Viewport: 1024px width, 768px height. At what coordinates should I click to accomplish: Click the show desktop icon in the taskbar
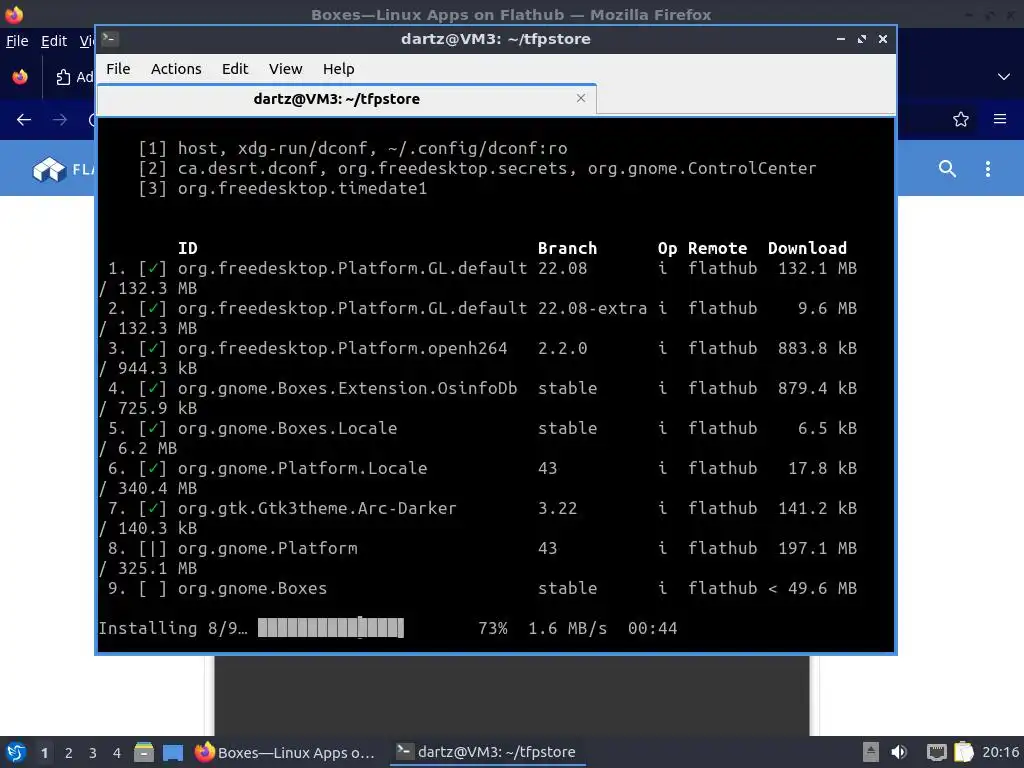click(173, 752)
